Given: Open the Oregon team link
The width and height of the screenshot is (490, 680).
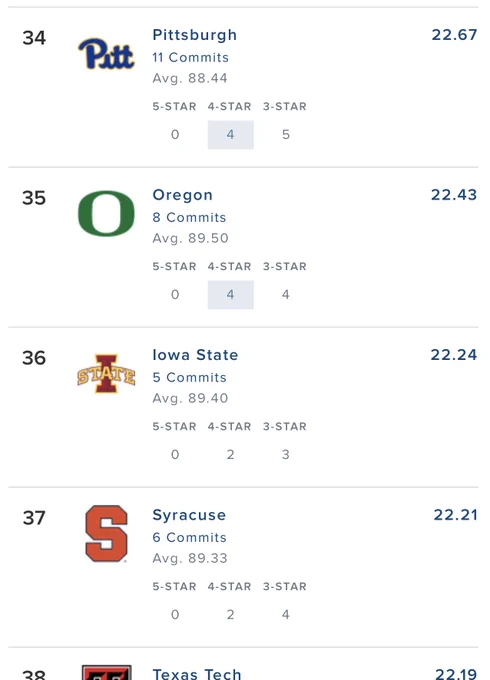Looking at the screenshot, I should point(183,195).
